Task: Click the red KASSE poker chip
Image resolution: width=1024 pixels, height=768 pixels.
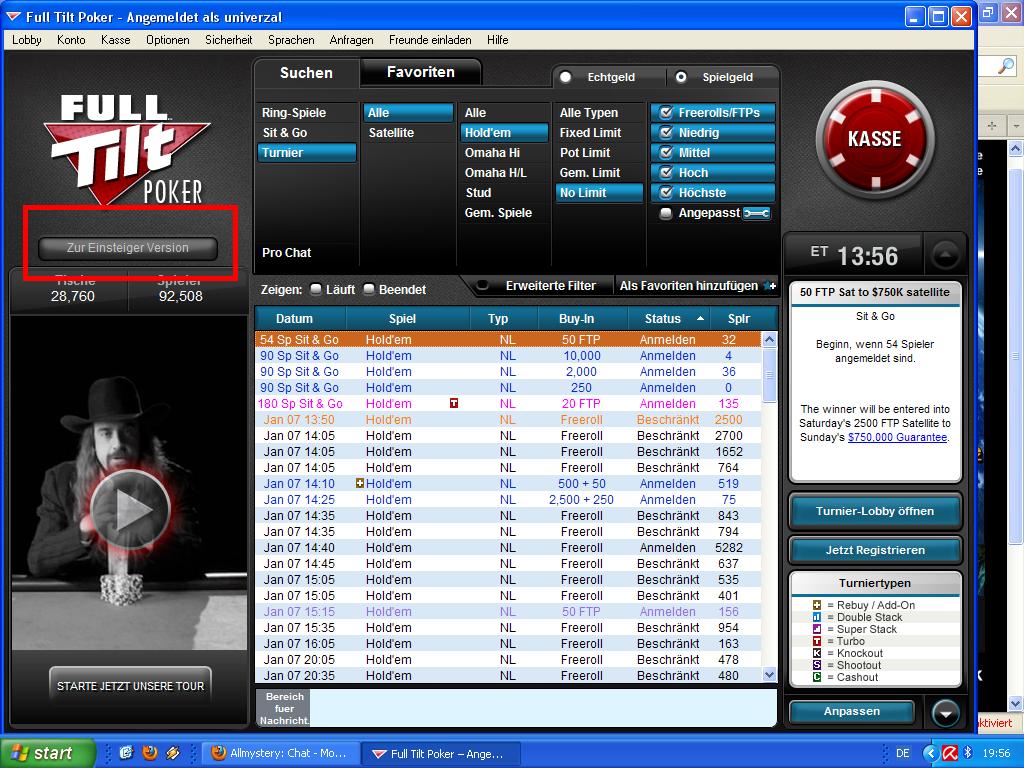Action: 874,138
